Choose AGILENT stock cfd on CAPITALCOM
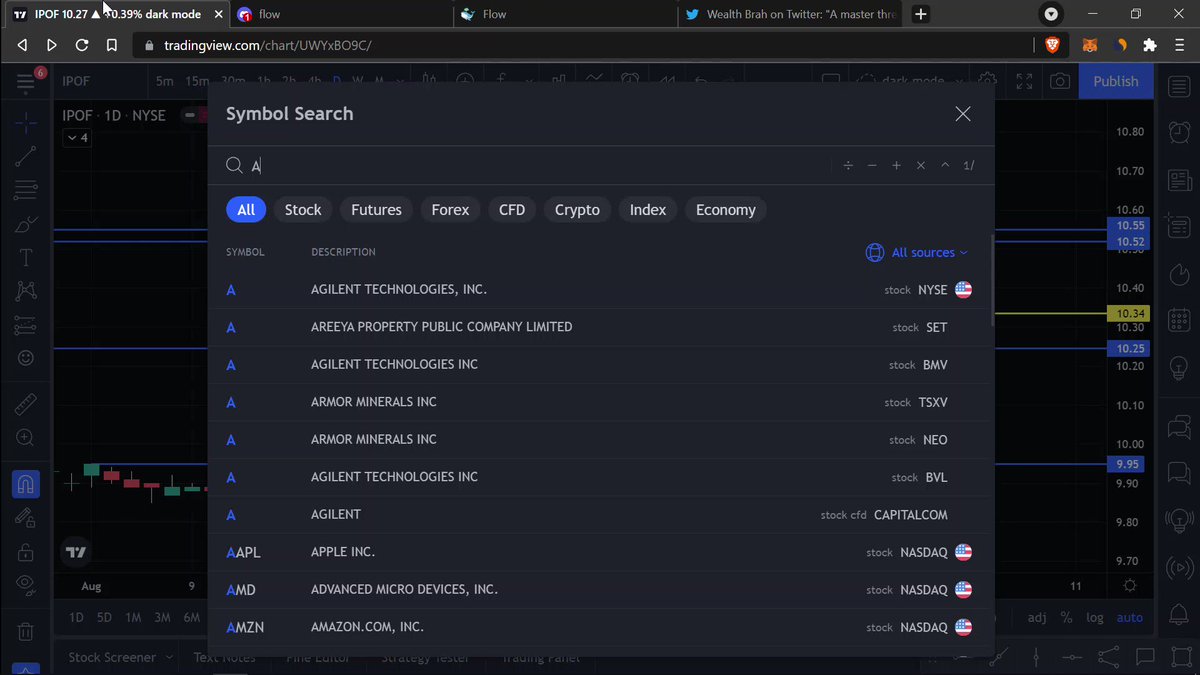Image resolution: width=1200 pixels, height=675 pixels. [x=599, y=515]
